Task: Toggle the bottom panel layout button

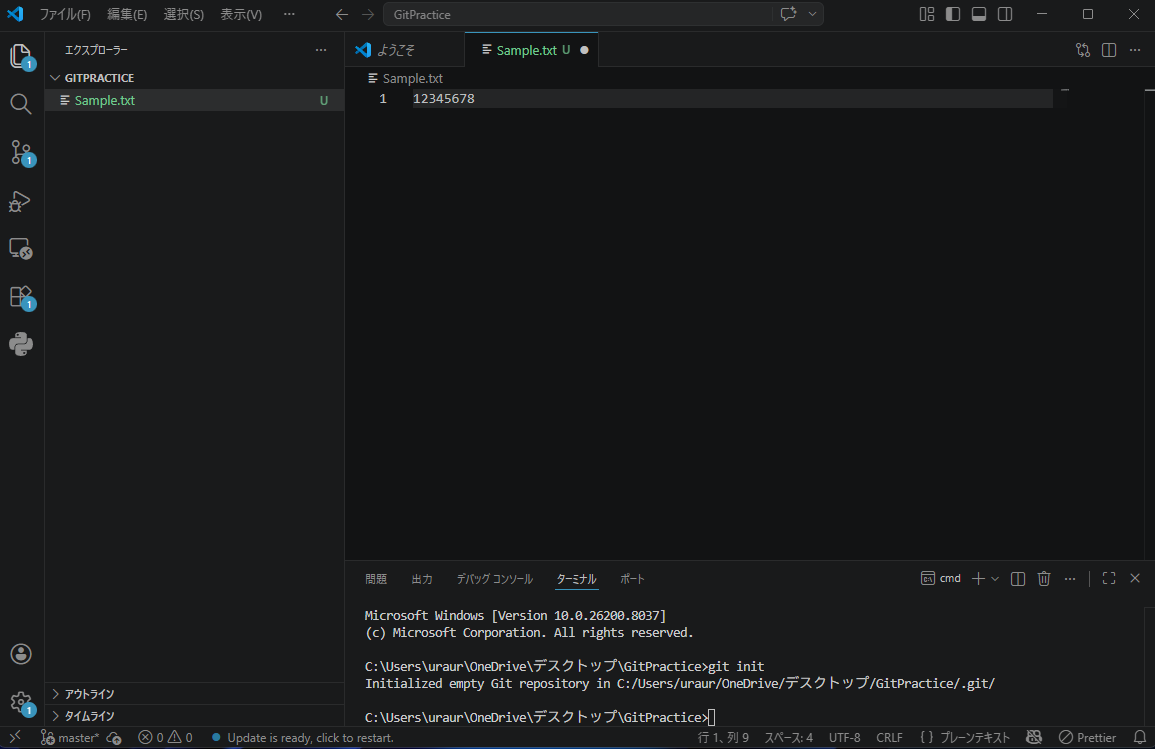Action: [x=979, y=14]
